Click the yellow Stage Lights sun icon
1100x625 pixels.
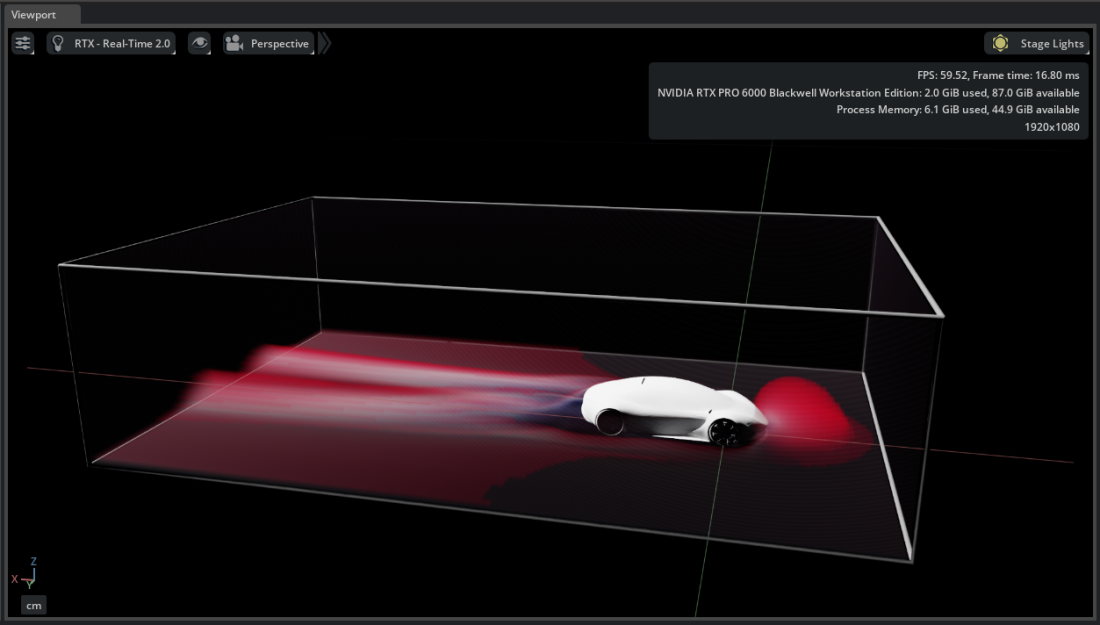point(999,43)
